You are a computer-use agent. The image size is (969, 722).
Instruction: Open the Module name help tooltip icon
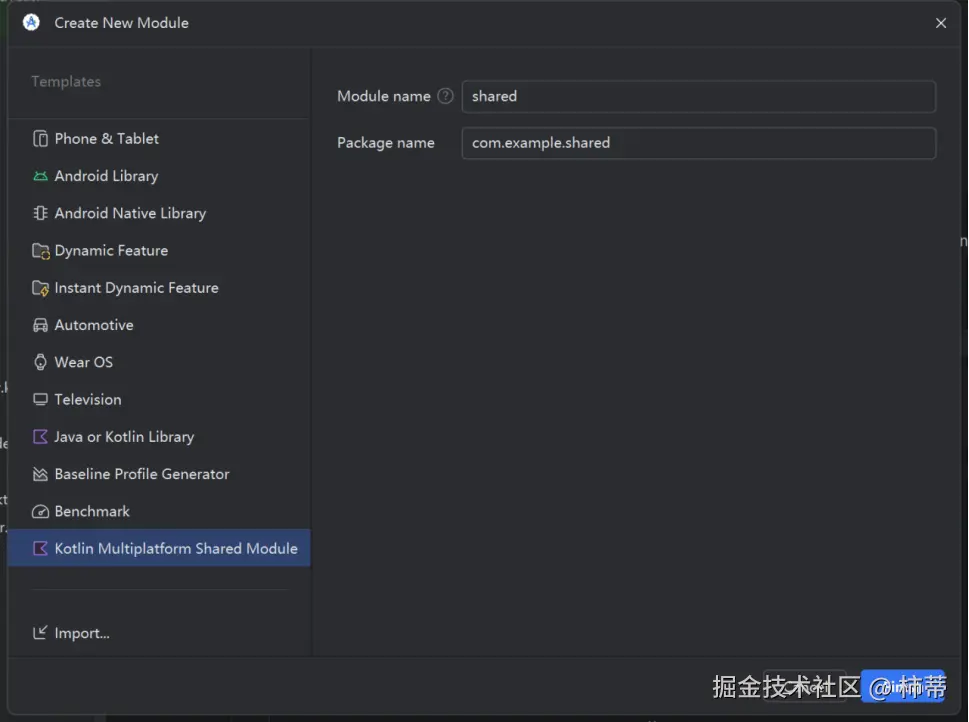(x=446, y=96)
